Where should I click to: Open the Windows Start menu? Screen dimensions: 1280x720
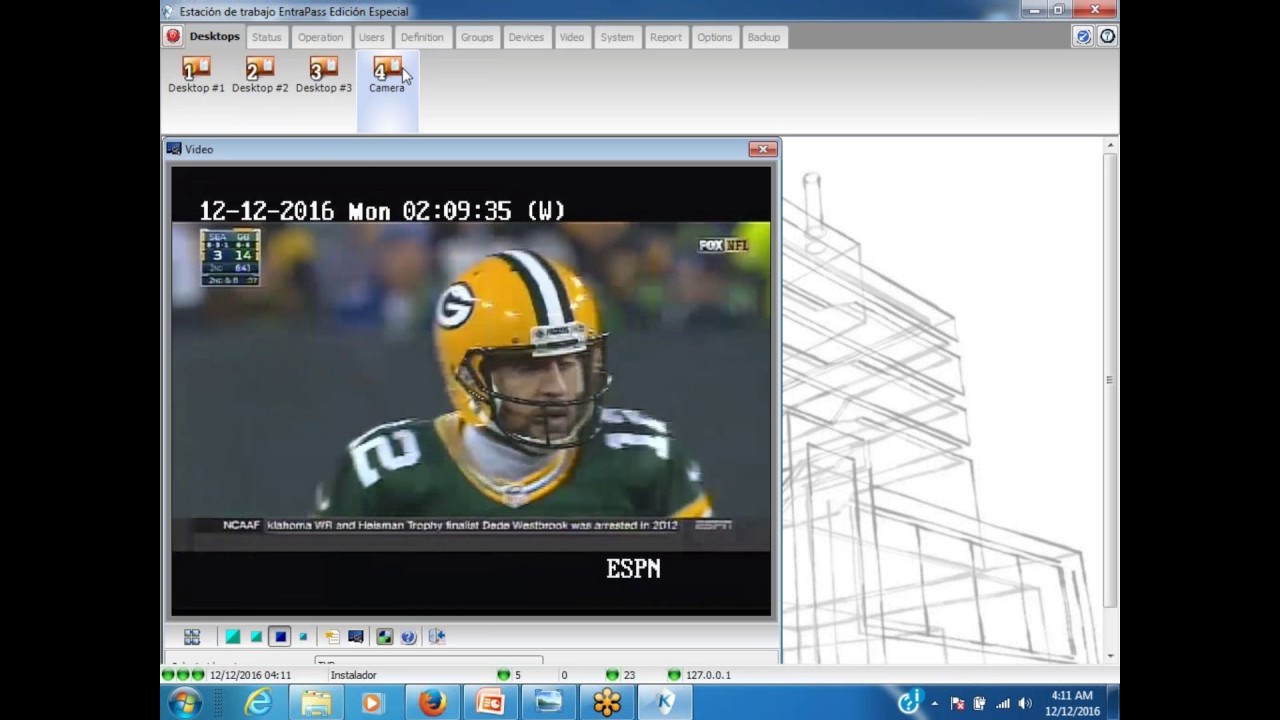tap(185, 703)
